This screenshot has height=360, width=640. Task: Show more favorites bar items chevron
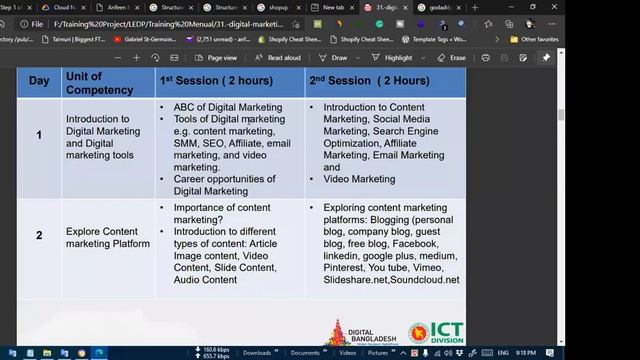click(497, 40)
